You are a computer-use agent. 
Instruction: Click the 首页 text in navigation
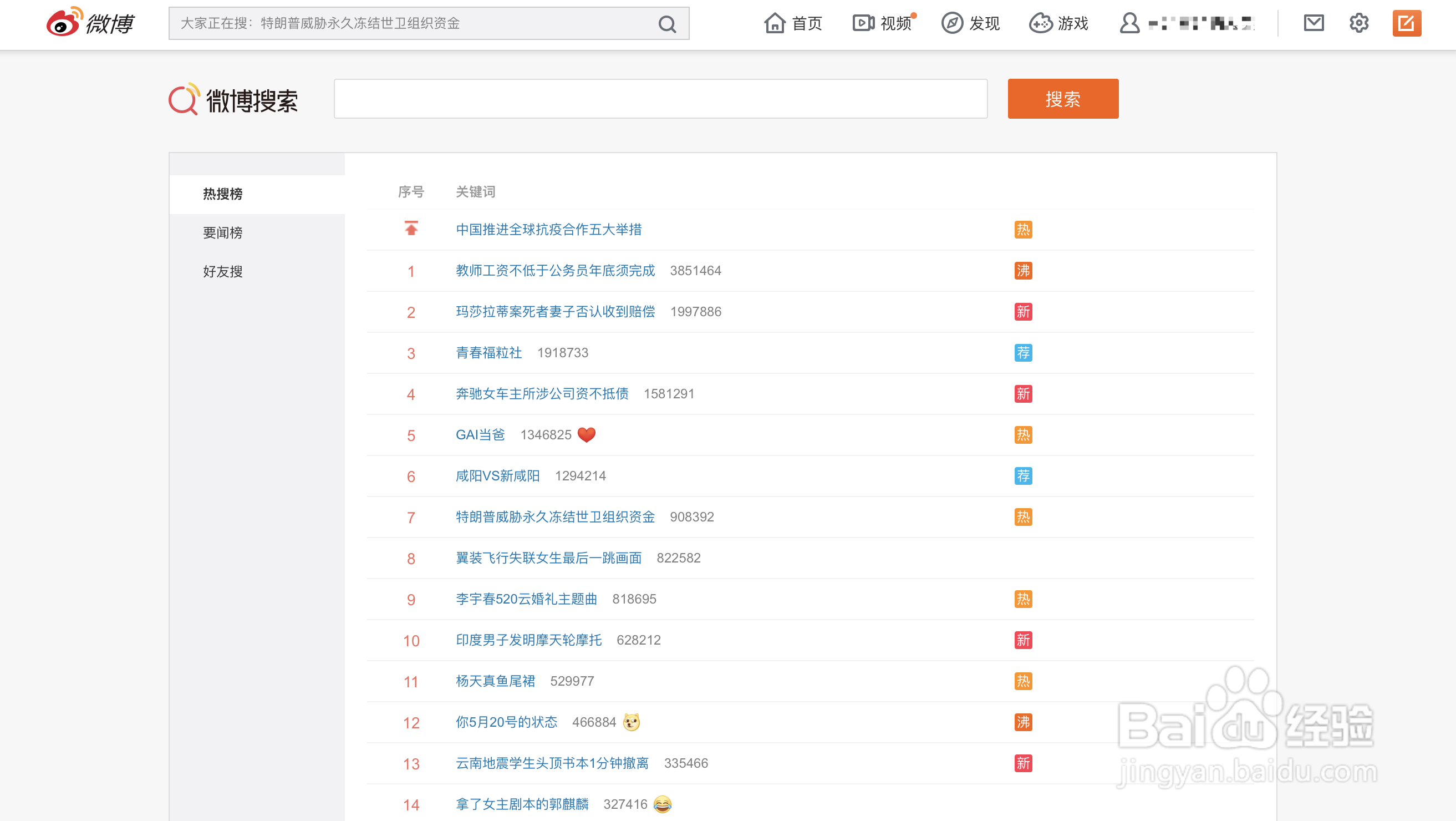pyautogui.click(x=807, y=23)
